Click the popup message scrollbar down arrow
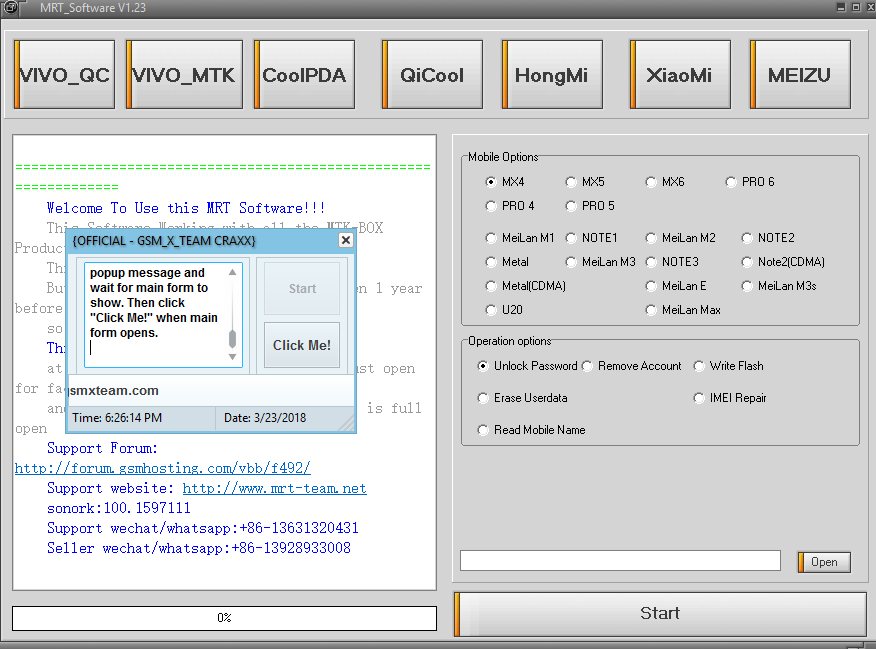 [232, 357]
